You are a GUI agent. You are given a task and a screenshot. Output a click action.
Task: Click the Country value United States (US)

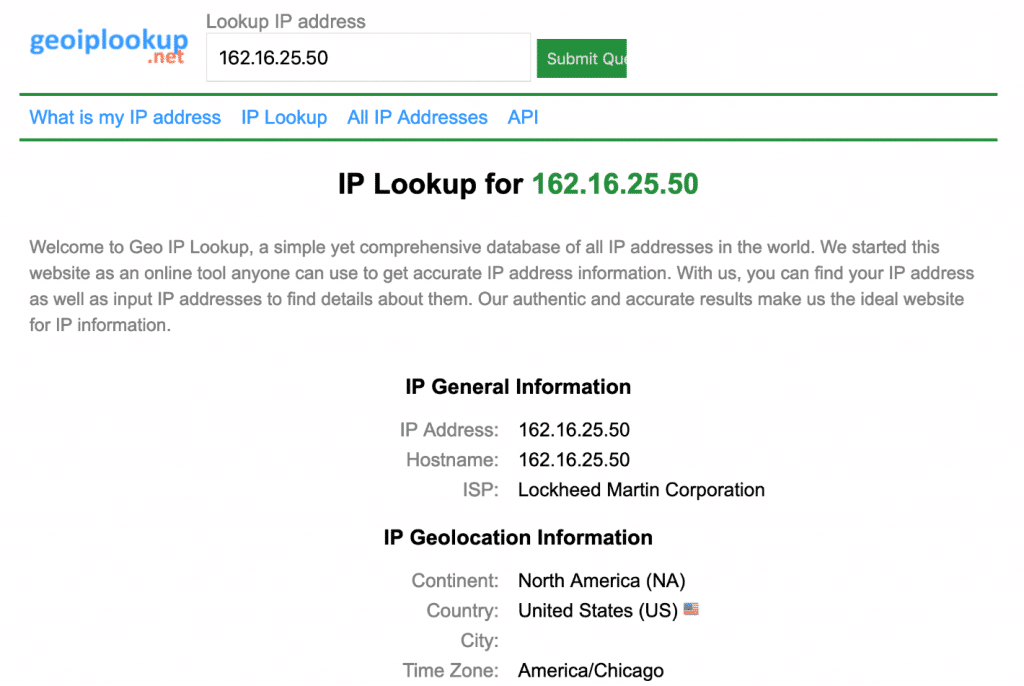coord(596,610)
